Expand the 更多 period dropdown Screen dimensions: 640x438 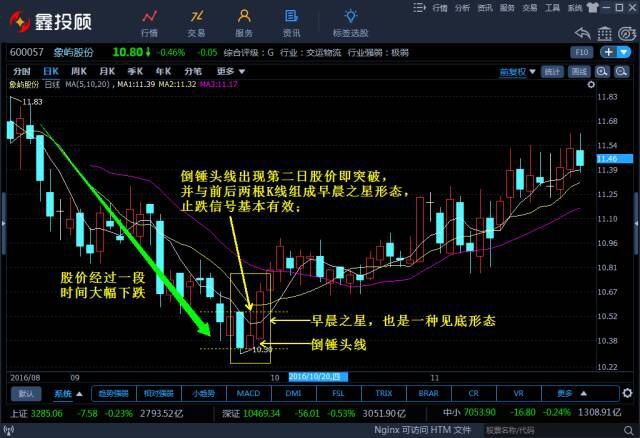(242, 71)
